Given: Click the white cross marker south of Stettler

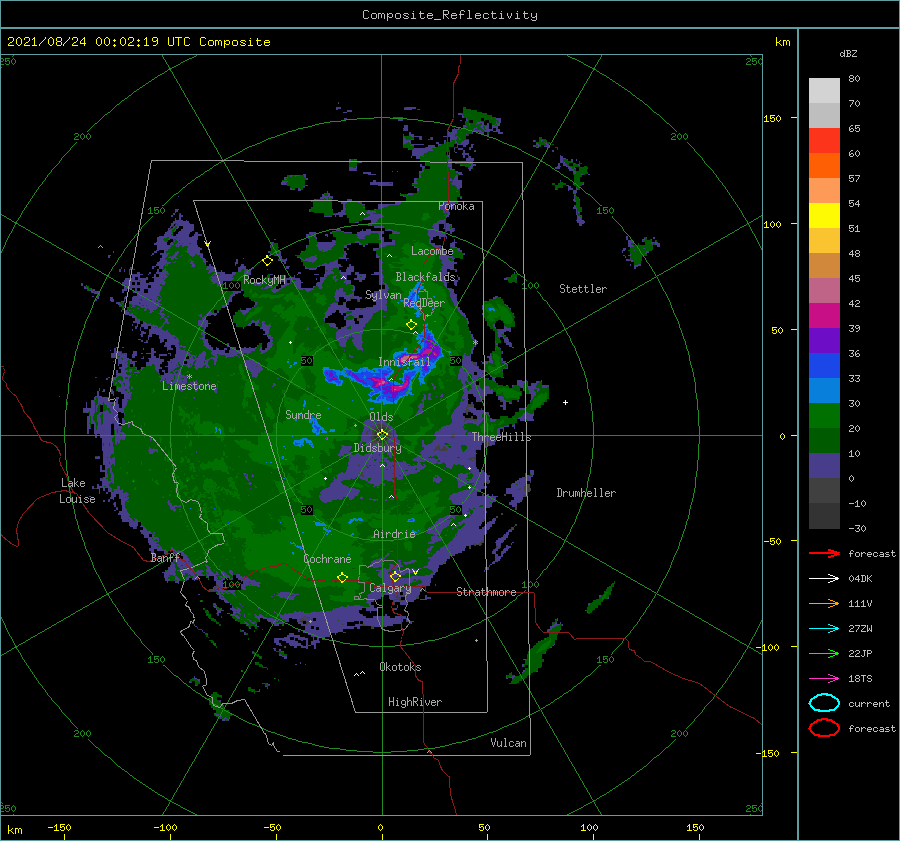Looking at the screenshot, I should (565, 402).
